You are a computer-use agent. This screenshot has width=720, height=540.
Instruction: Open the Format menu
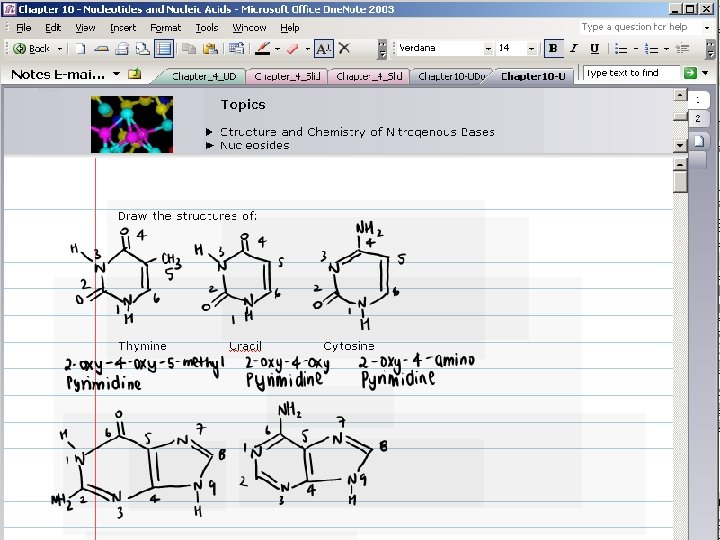165,28
